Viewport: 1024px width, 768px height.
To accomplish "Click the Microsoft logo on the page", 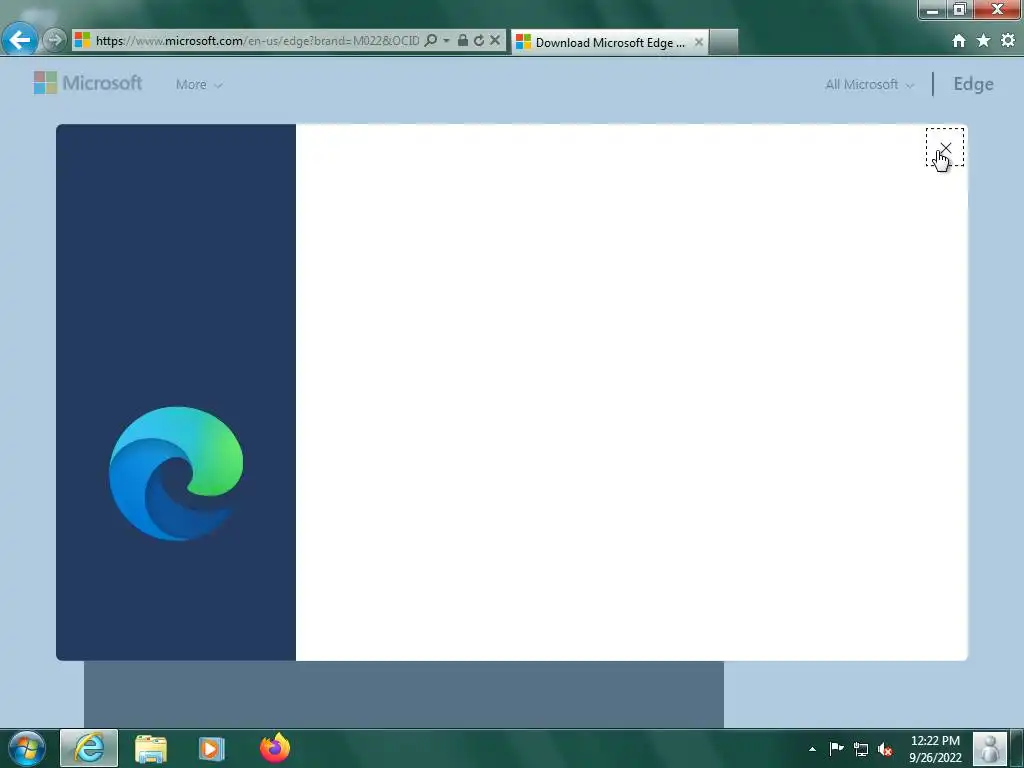I will pos(88,83).
